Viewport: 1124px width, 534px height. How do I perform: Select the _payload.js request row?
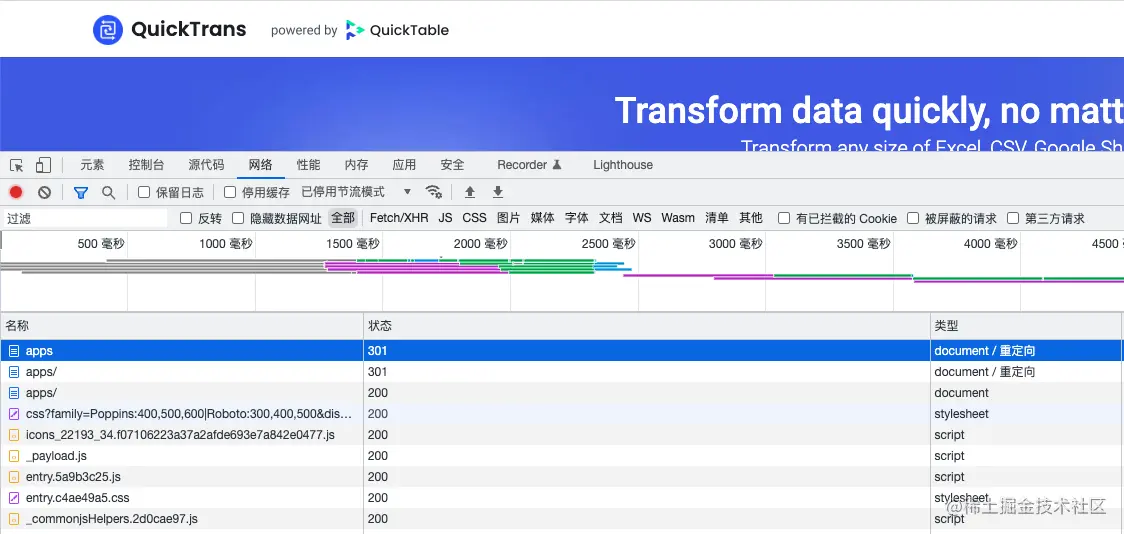tap(562, 456)
